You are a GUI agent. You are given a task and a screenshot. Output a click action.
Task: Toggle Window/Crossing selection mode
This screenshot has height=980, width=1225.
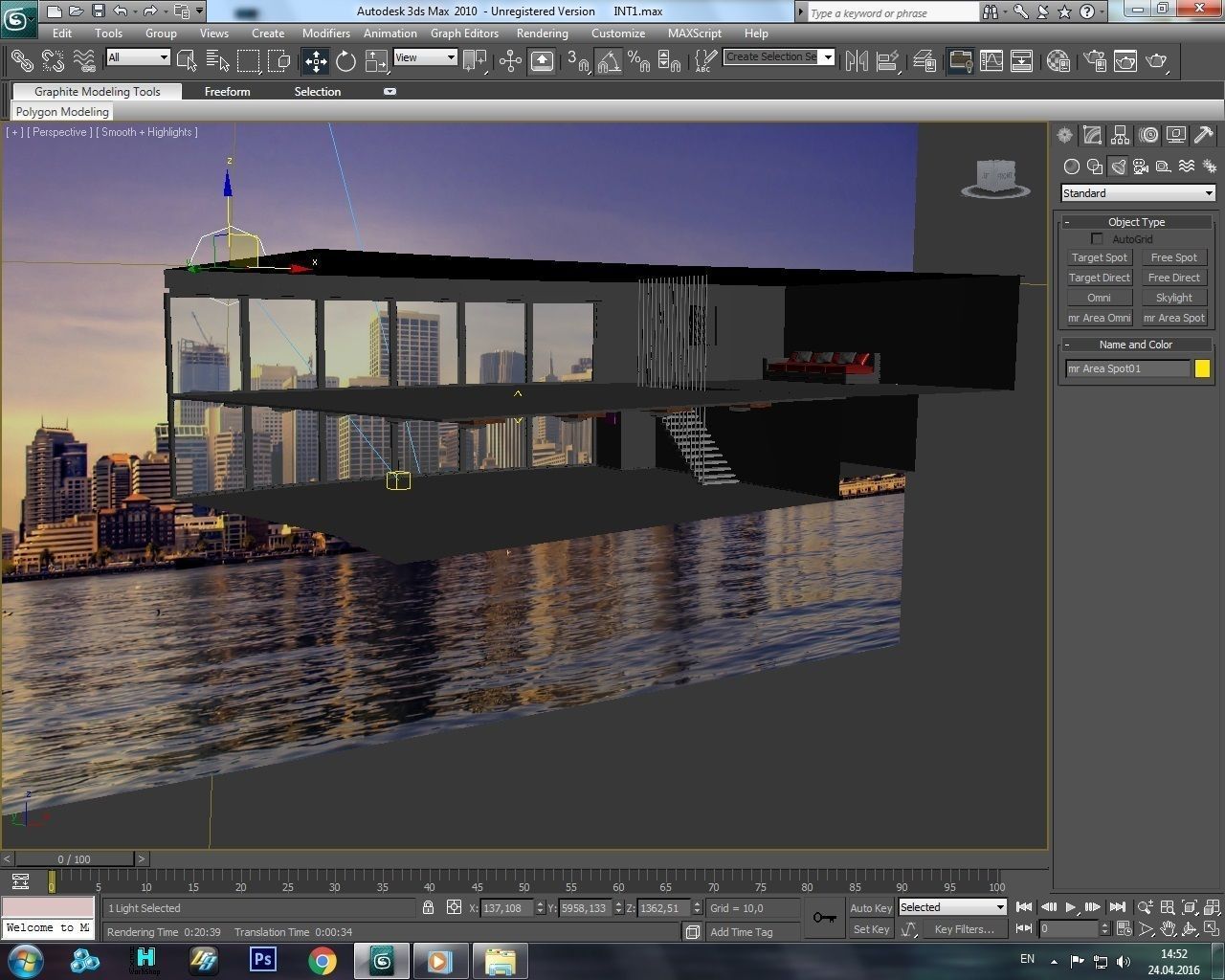pyautogui.click(x=279, y=61)
